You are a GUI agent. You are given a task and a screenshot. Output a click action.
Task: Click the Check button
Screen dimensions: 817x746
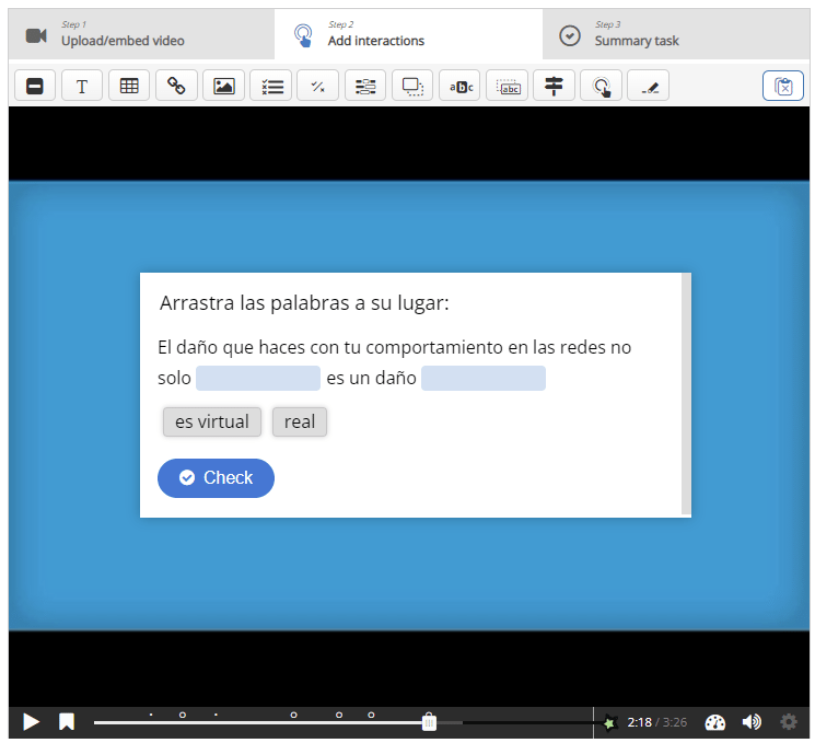pos(216,478)
